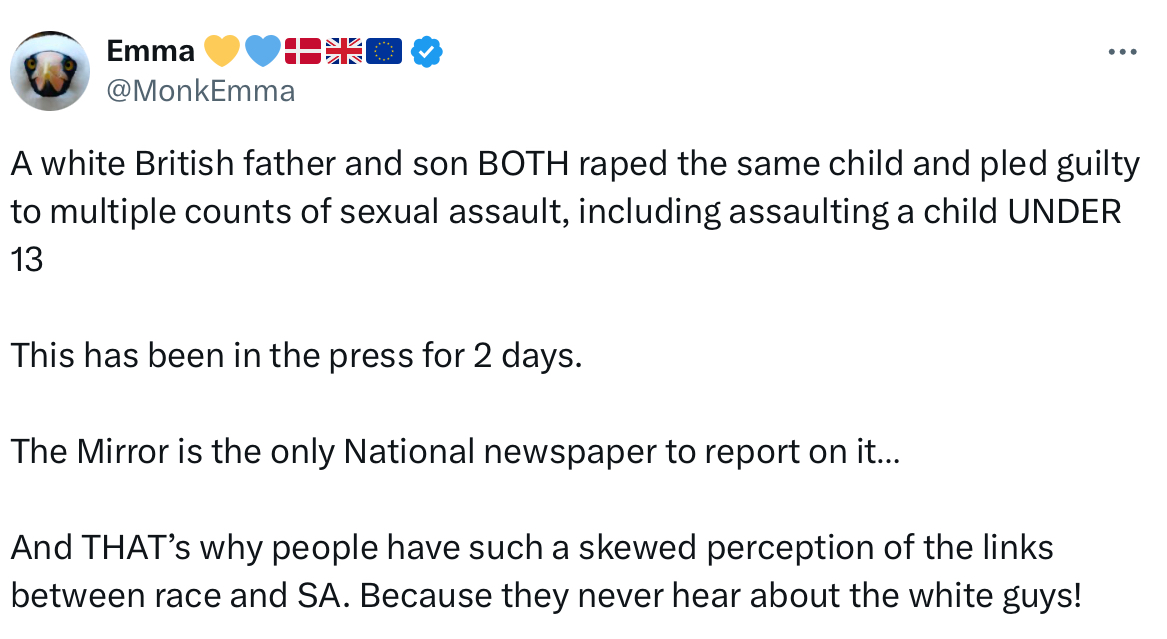1167x639 pixels.
Task: Click the number 13 in the tweet
Action: pyautogui.click(x=27, y=261)
